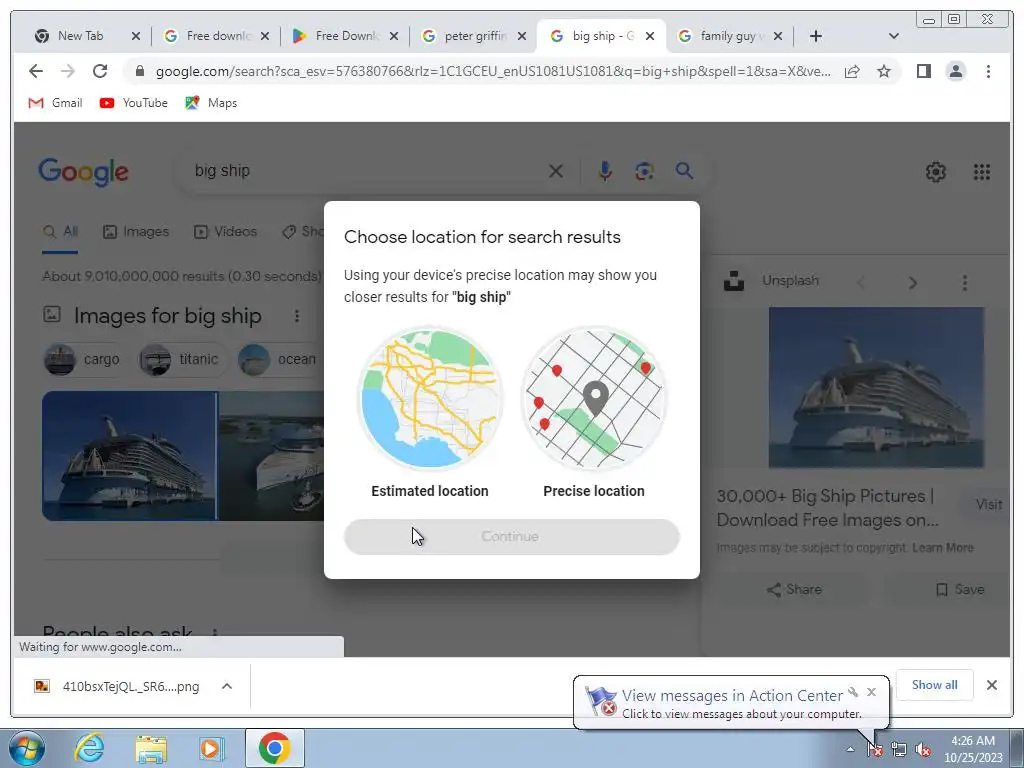Open the Maps bookmark
Viewport: 1024px width, 768px height.
211,103
